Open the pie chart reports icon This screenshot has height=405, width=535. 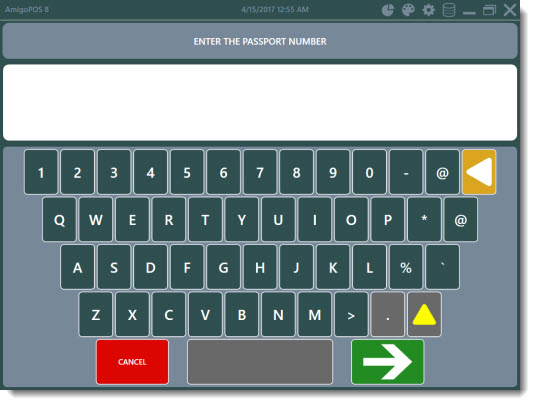(x=387, y=10)
